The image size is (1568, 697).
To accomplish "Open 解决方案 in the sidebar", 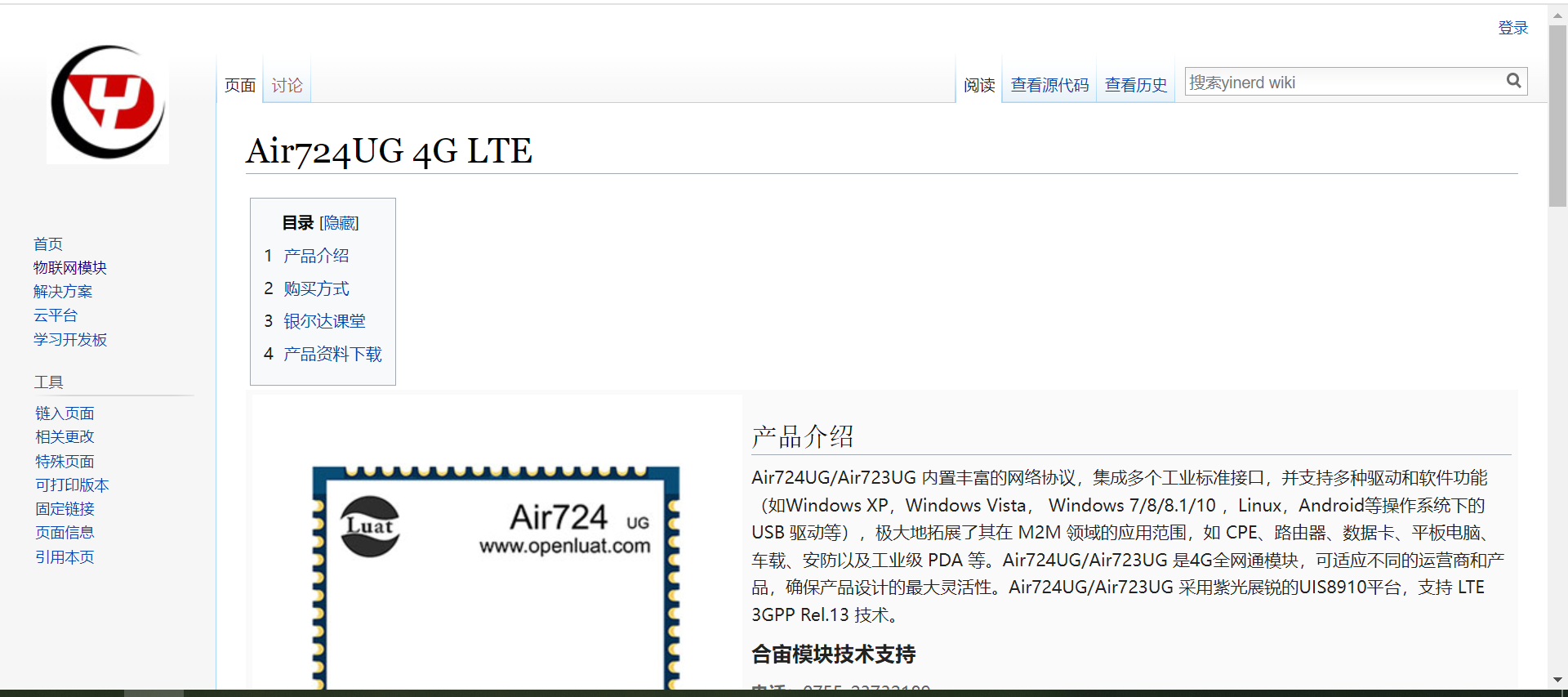I will tap(63, 291).
